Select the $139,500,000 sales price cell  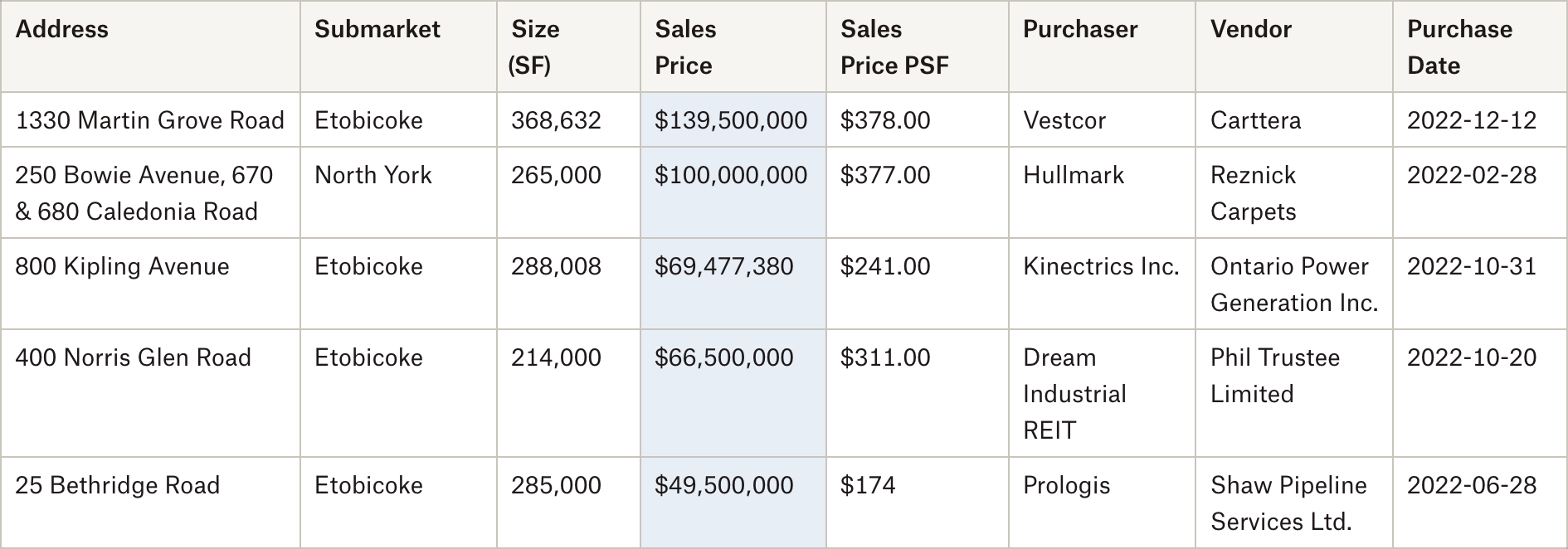(x=733, y=119)
